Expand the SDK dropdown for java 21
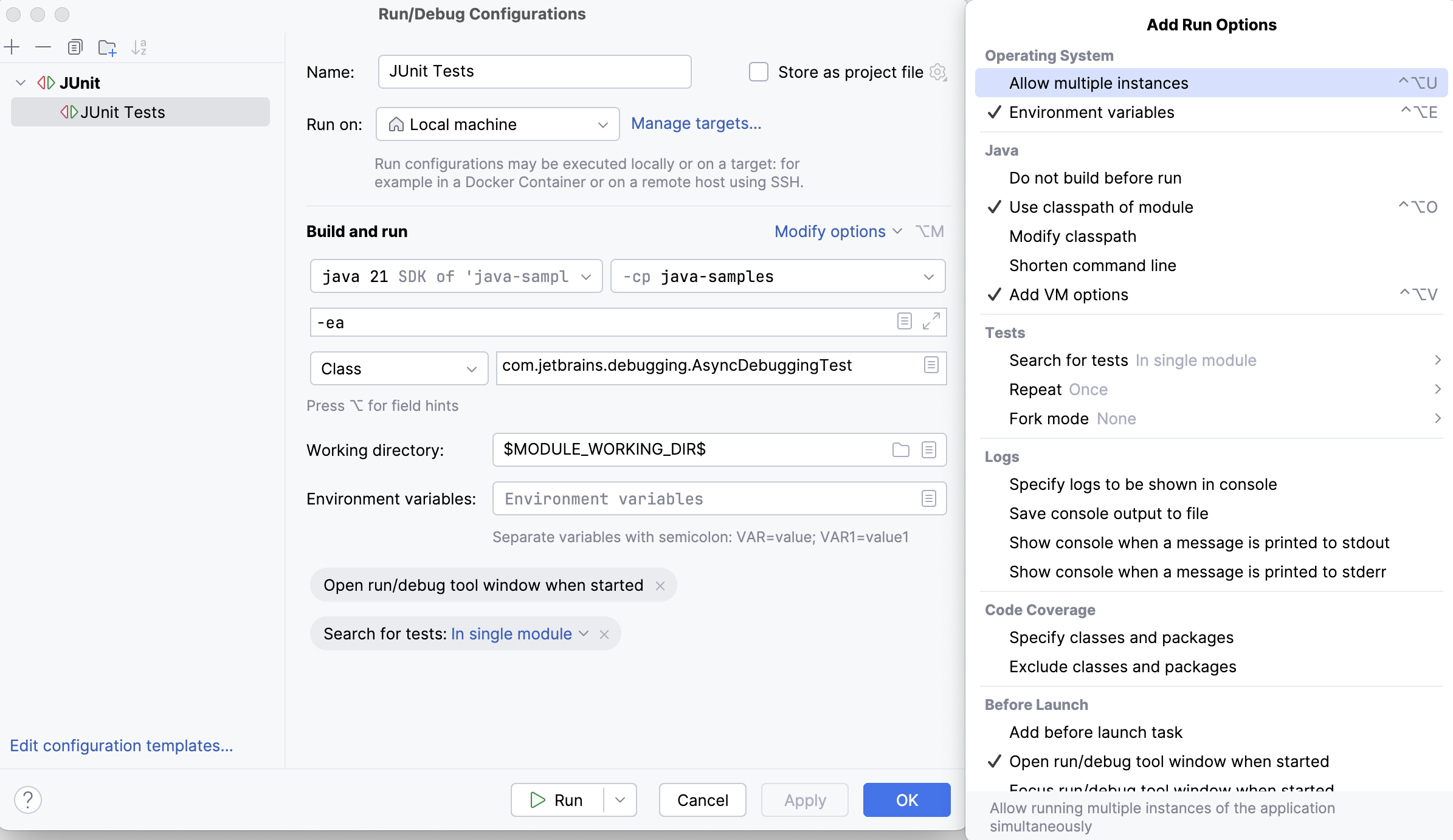The width and height of the screenshot is (1453, 840). pyautogui.click(x=586, y=276)
